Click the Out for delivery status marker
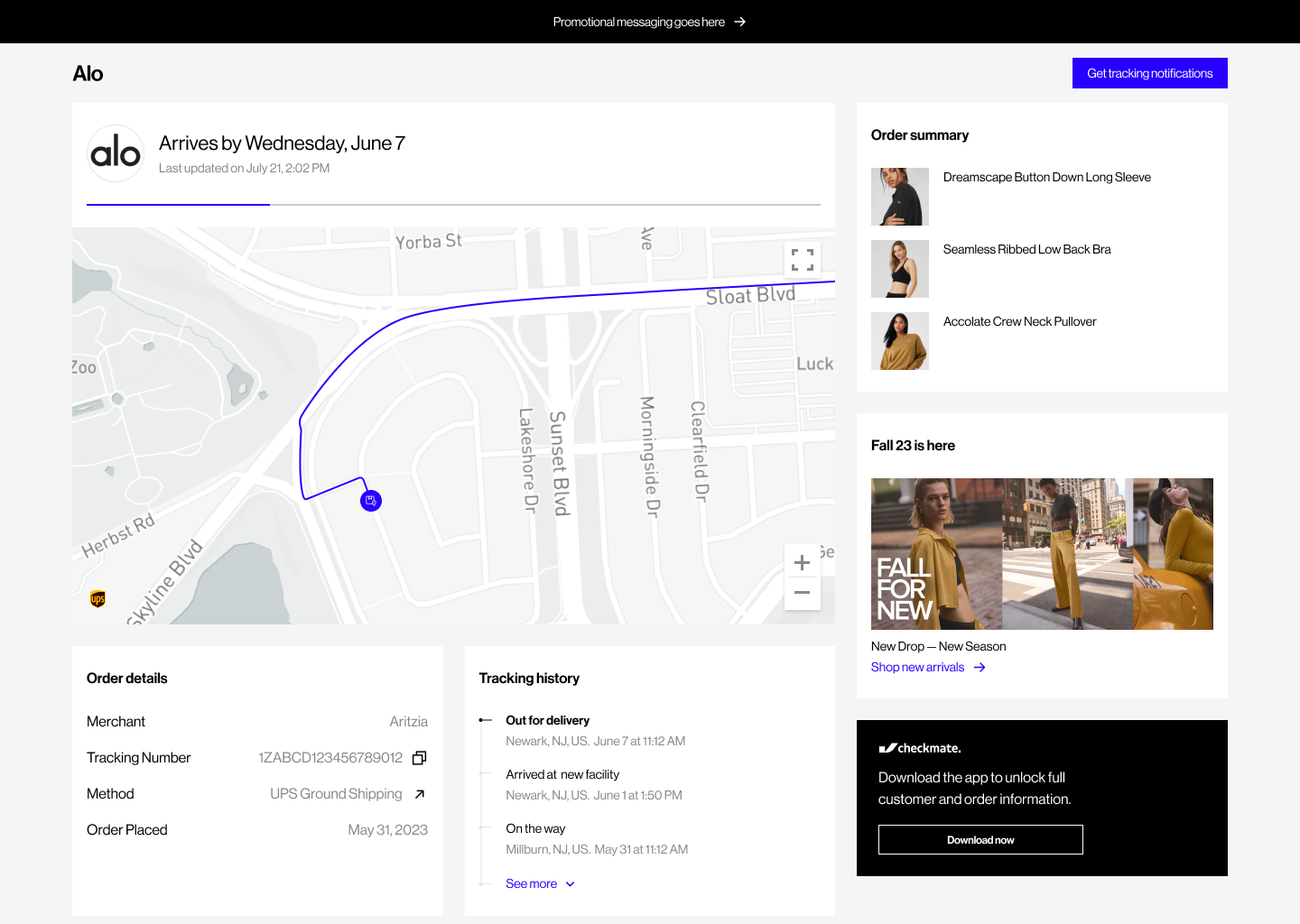The image size is (1300, 924). [x=486, y=720]
